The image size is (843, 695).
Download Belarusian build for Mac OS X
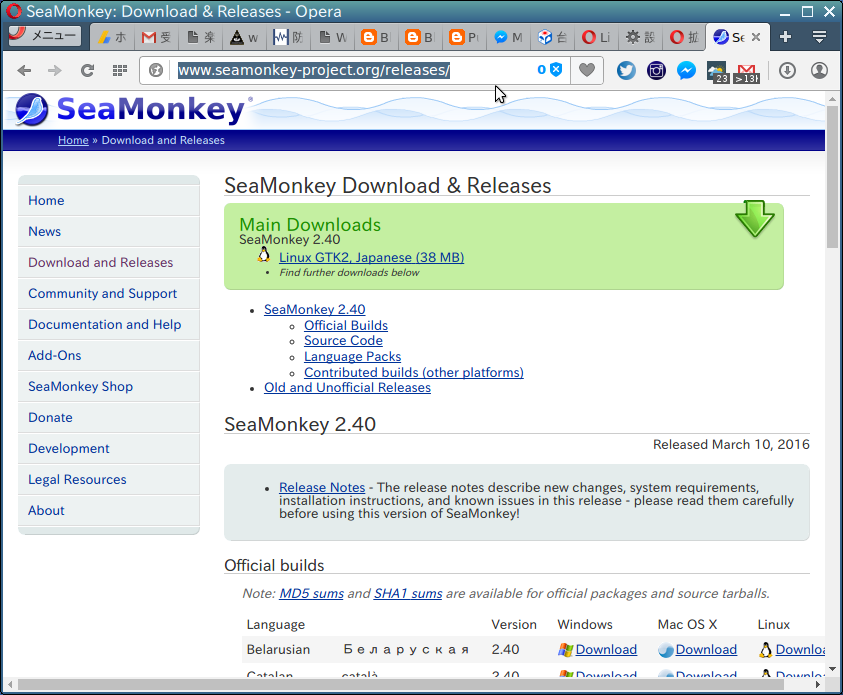point(706,650)
